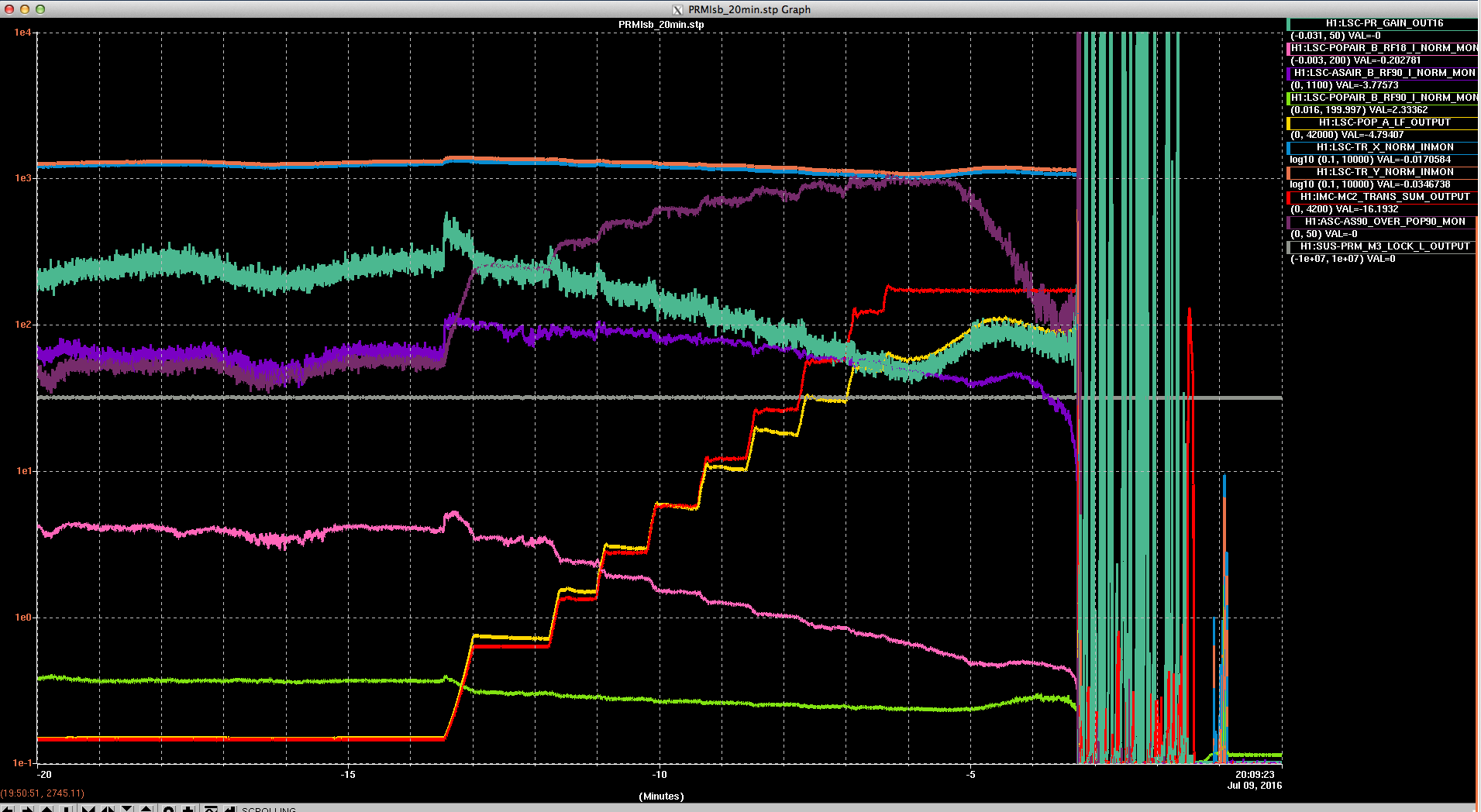
Task: Click the red color bar of IMC-MC2_TRANS_SUM
Action: [x=1288, y=197]
